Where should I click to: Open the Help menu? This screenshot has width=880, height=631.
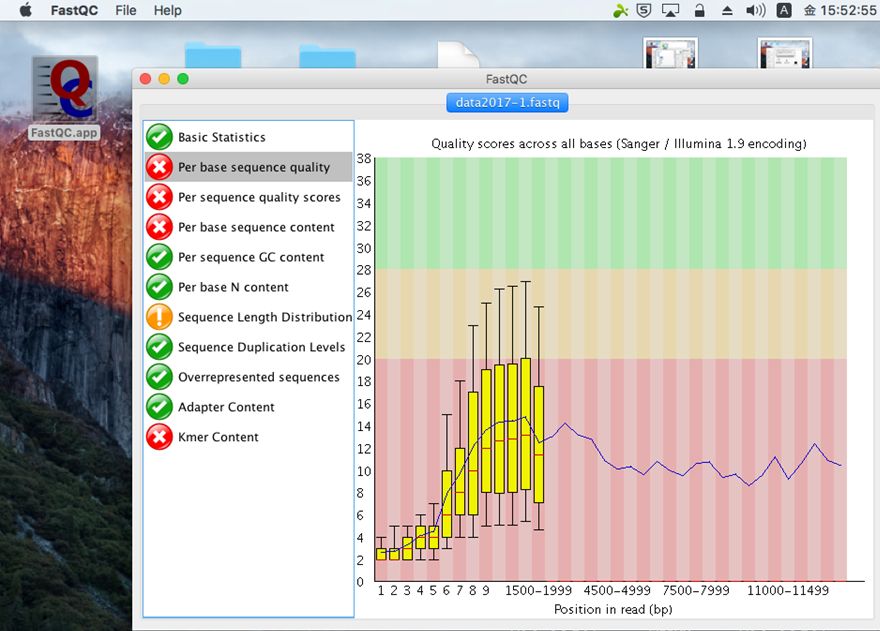coord(168,10)
